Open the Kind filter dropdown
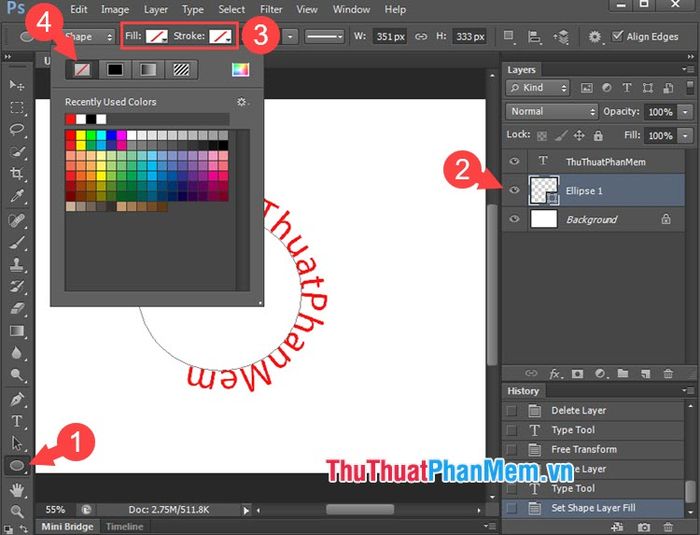The width and height of the screenshot is (700, 535). (538, 88)
